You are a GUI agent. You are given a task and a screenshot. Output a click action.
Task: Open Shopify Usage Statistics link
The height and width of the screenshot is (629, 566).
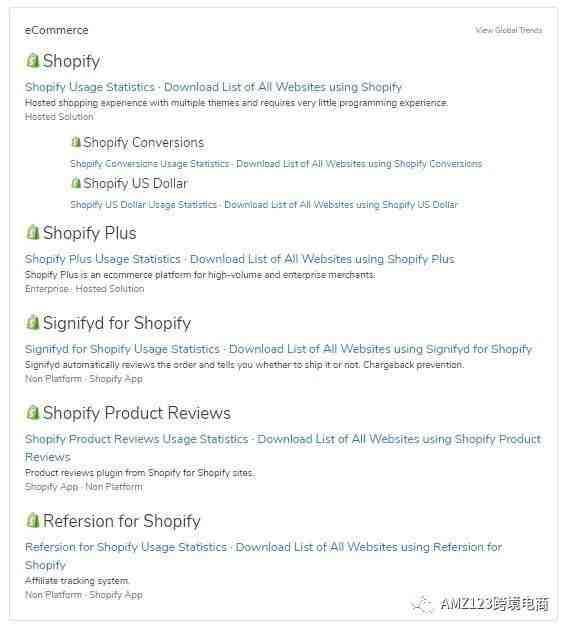[89, 87]
